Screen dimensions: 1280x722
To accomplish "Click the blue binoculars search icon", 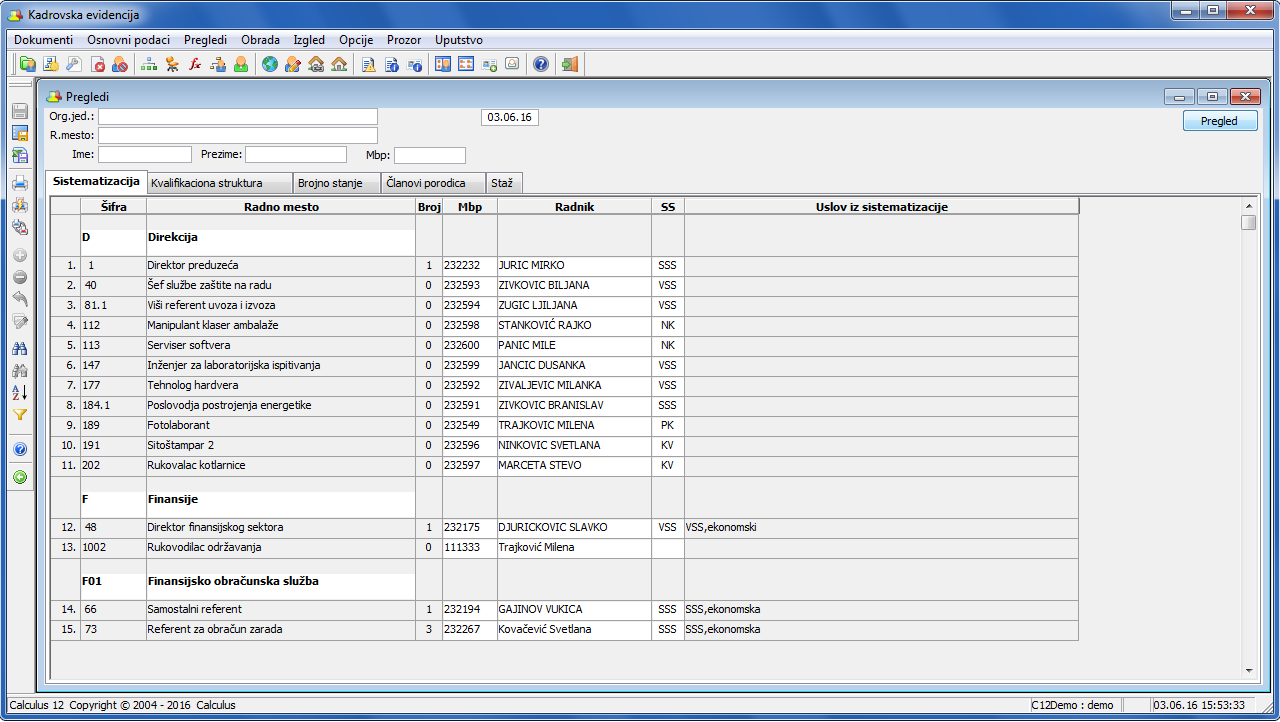I will pyautogui.click(x=20, y=349).
